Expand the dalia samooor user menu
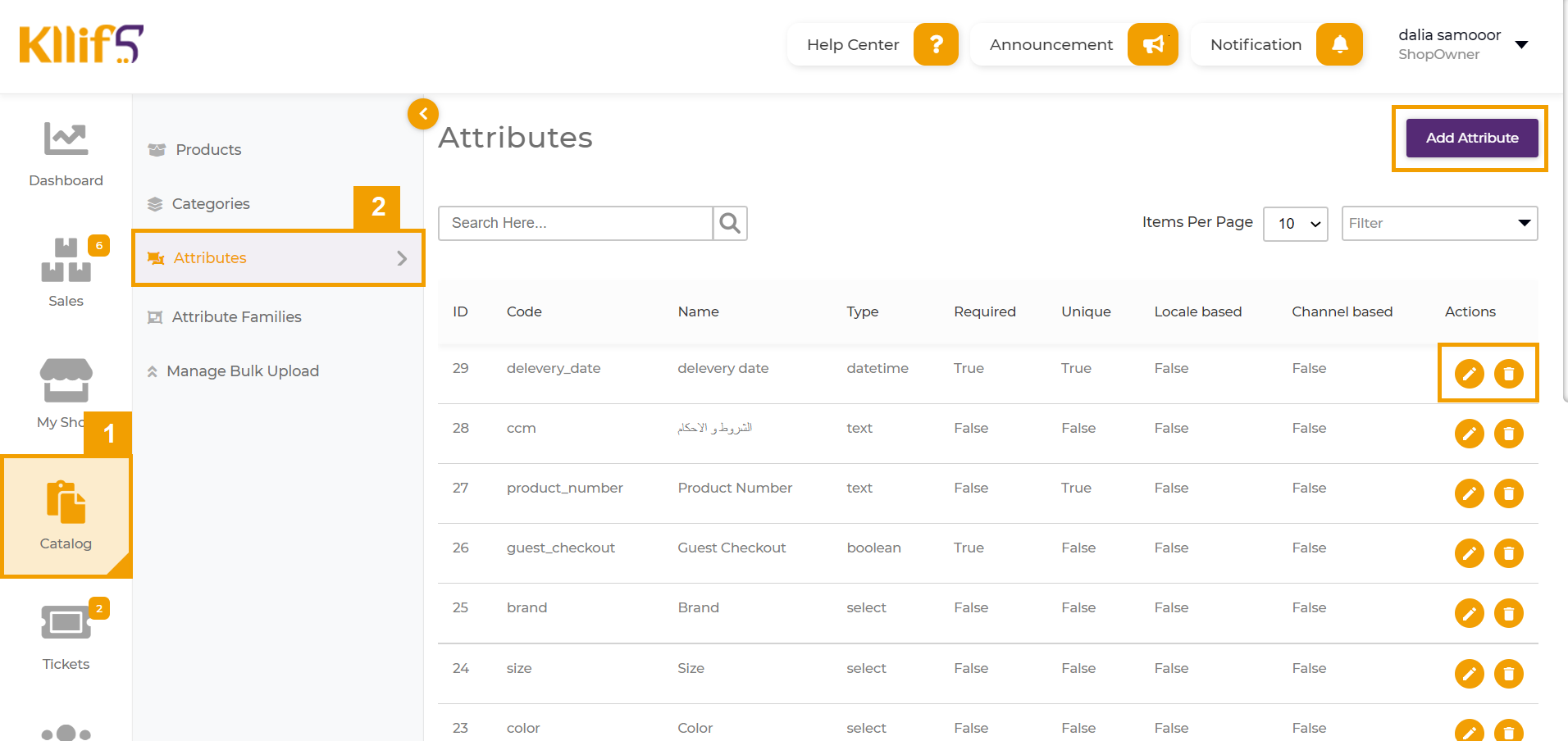 (x=1522, y=44)
